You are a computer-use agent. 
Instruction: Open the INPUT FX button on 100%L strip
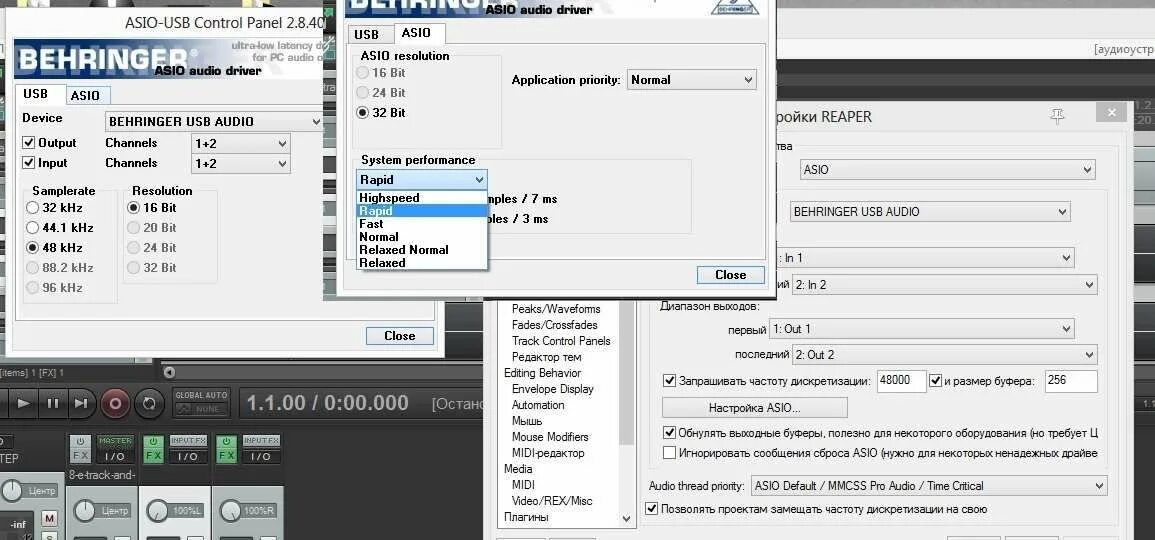(188, 441)
